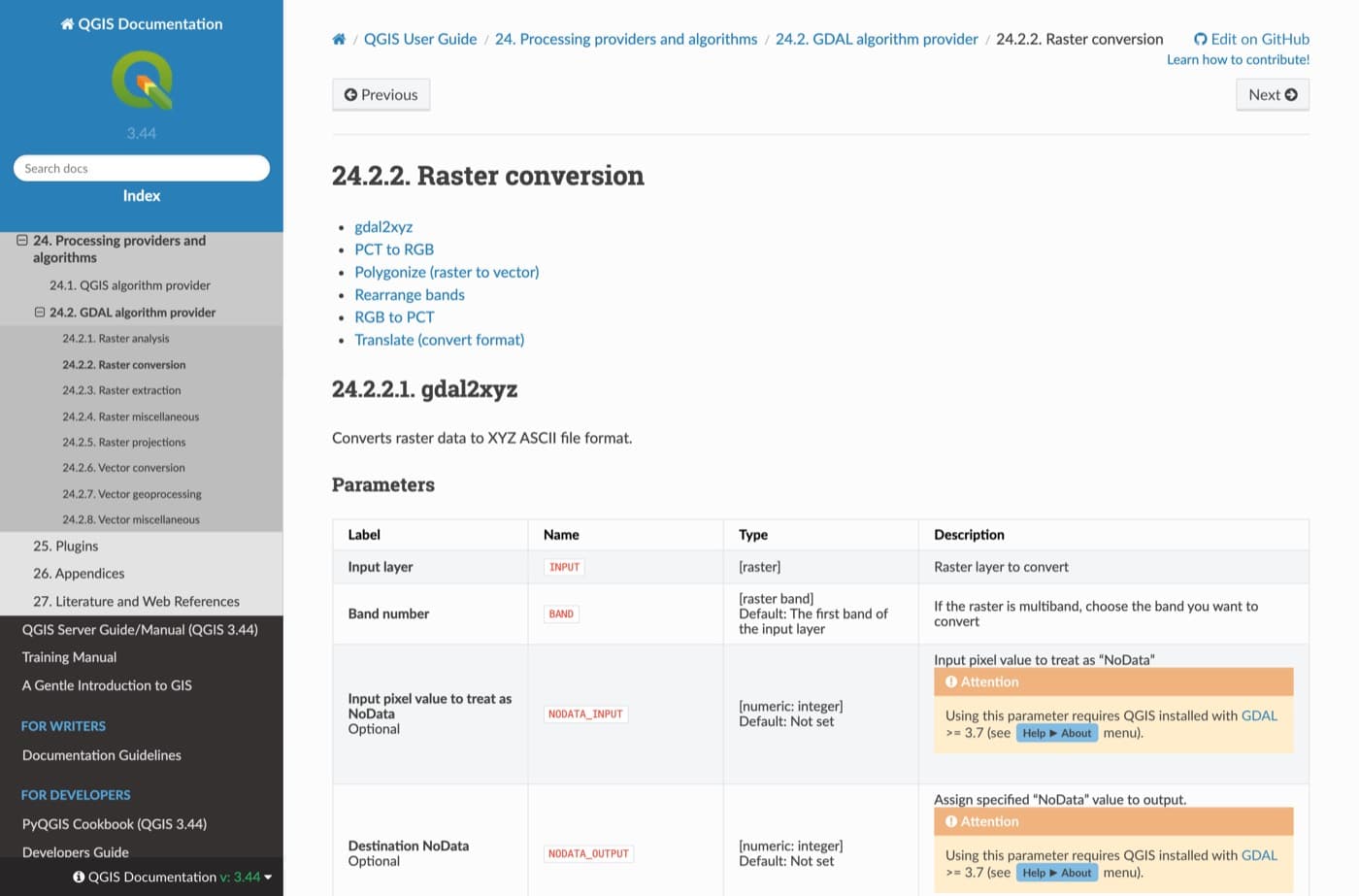This screenshot has width=1359, height=896.
Task: Jump to Polygonize (raster to vector)
Action: (447, 273)
